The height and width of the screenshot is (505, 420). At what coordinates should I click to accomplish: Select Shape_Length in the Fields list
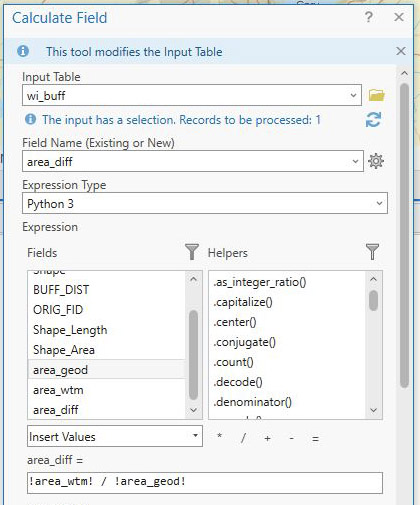click(106, 330)
